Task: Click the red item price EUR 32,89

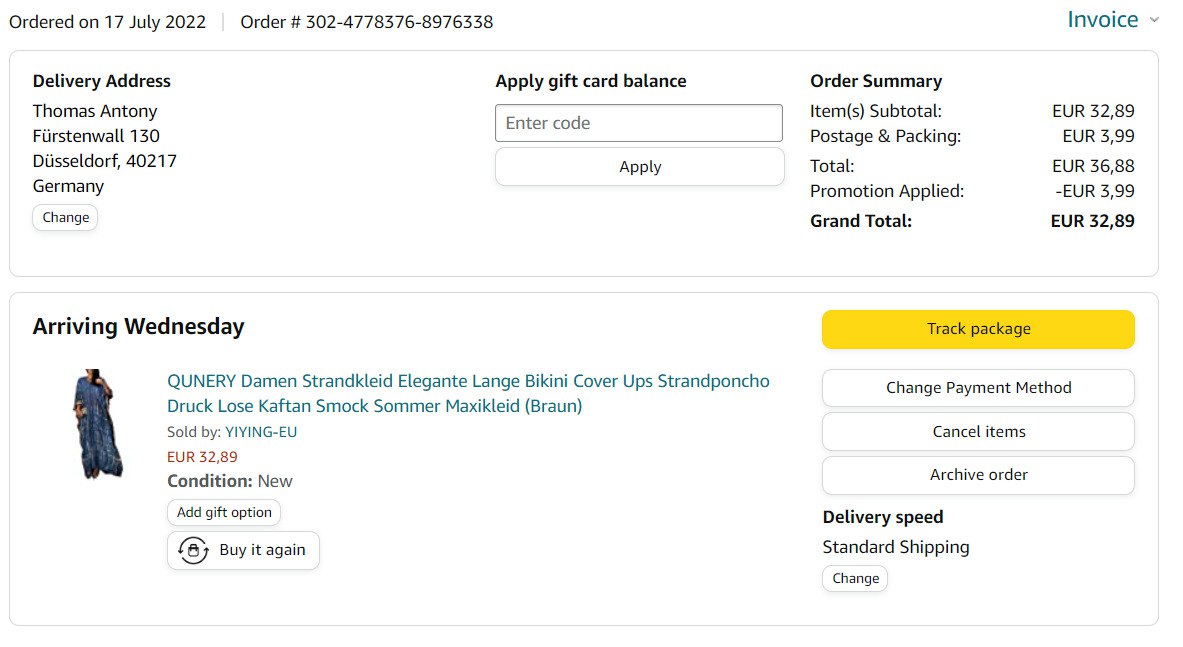Action: (202, 457)
